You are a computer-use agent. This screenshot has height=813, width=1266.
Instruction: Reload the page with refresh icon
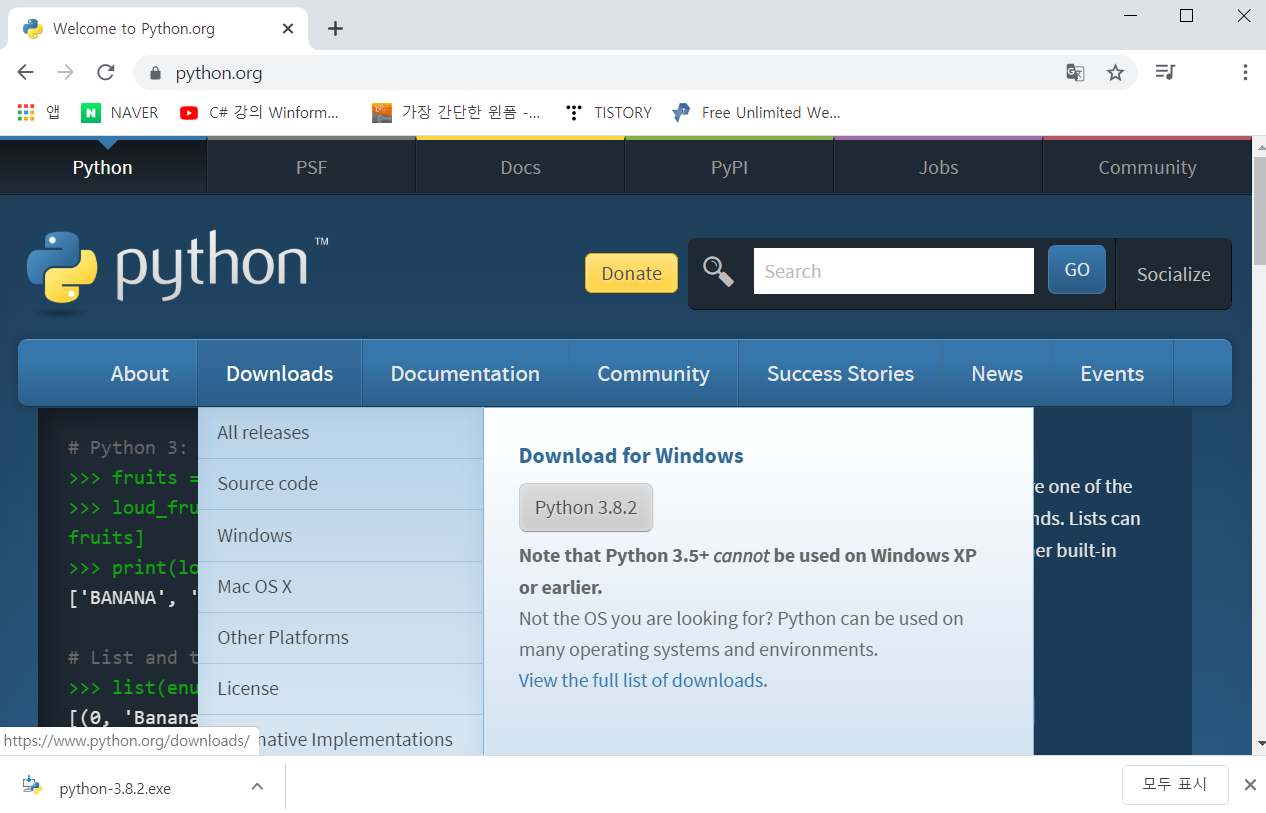pyautogui.click(x=106, y=72)
